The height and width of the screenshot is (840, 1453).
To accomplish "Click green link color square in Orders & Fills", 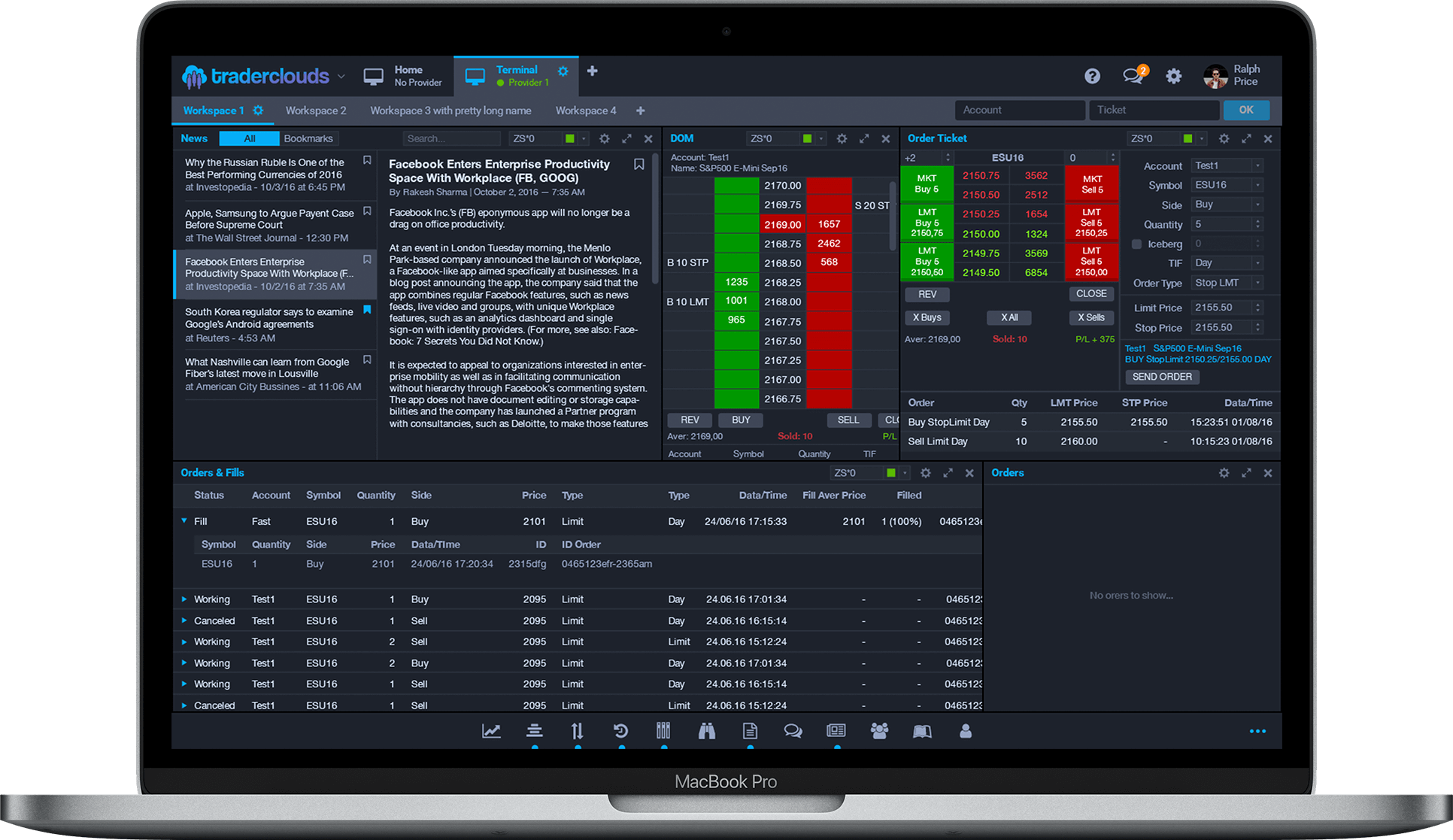I will [891, 473].
